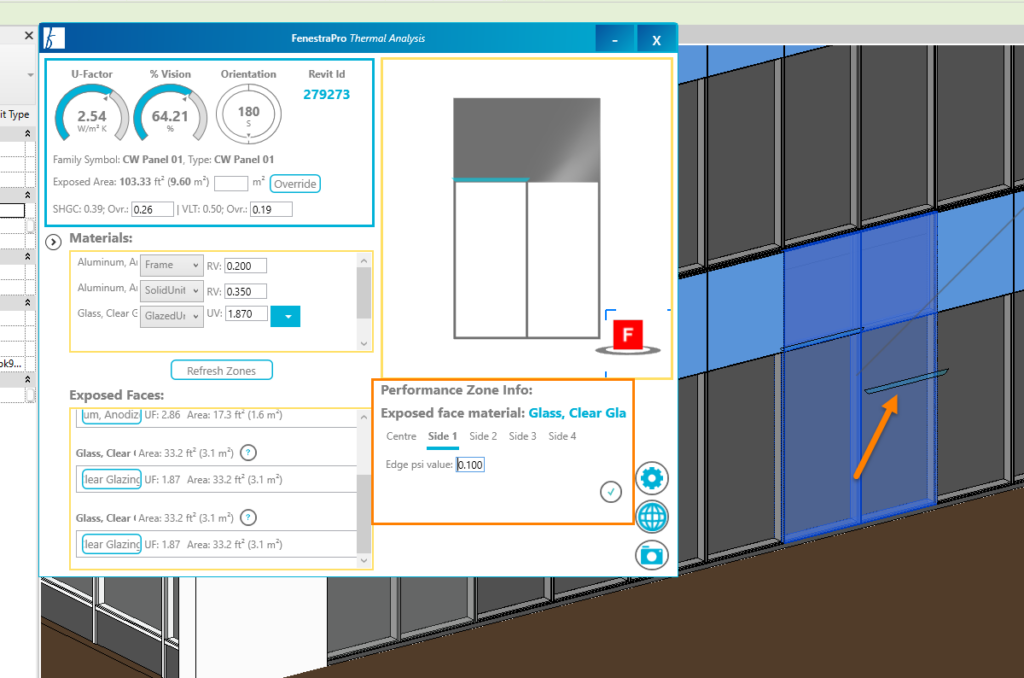Select the Side 1 tab
The width and height of the screenshot is (1024, 678).
442,436
